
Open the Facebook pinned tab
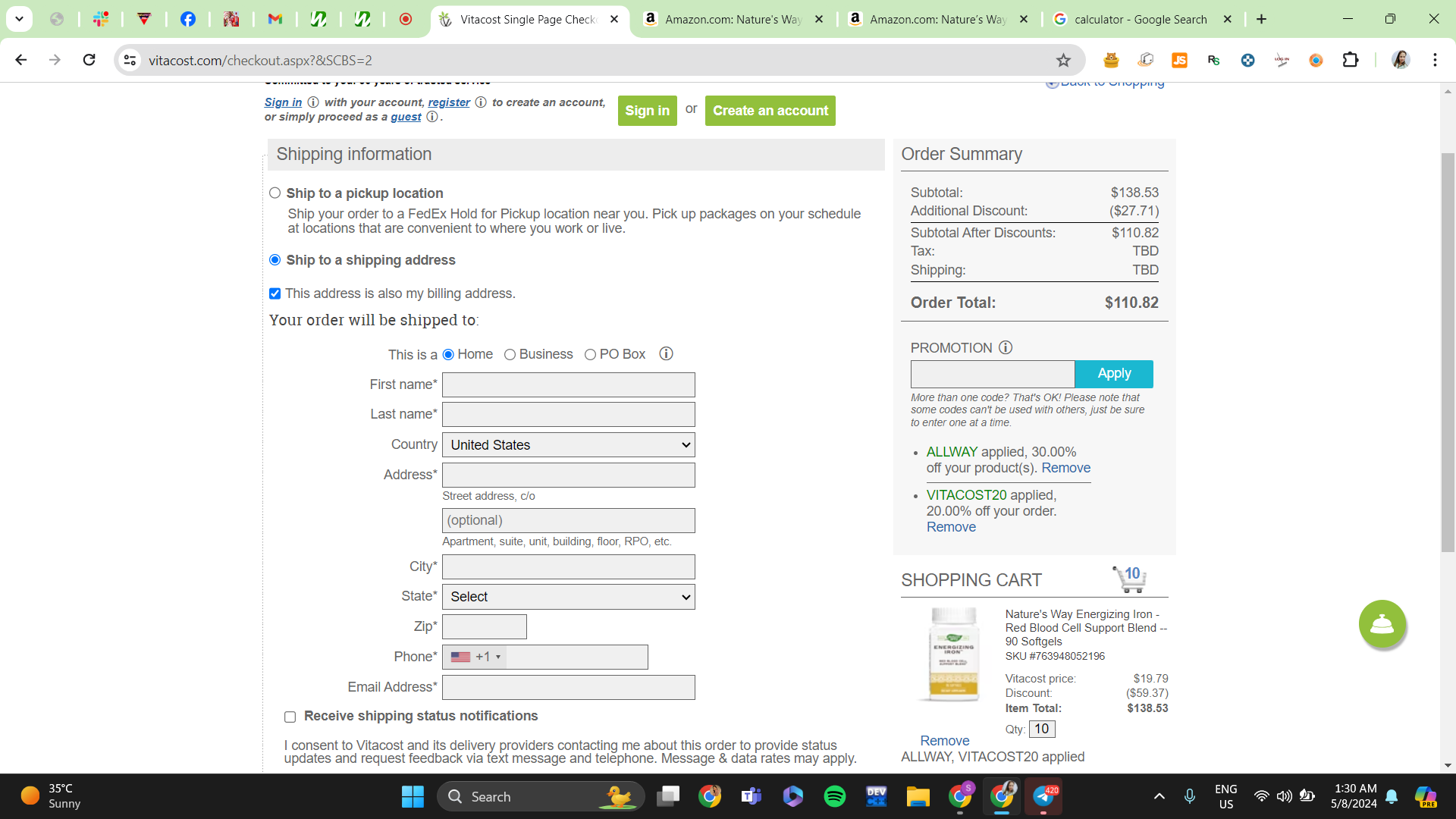(188, 19)
